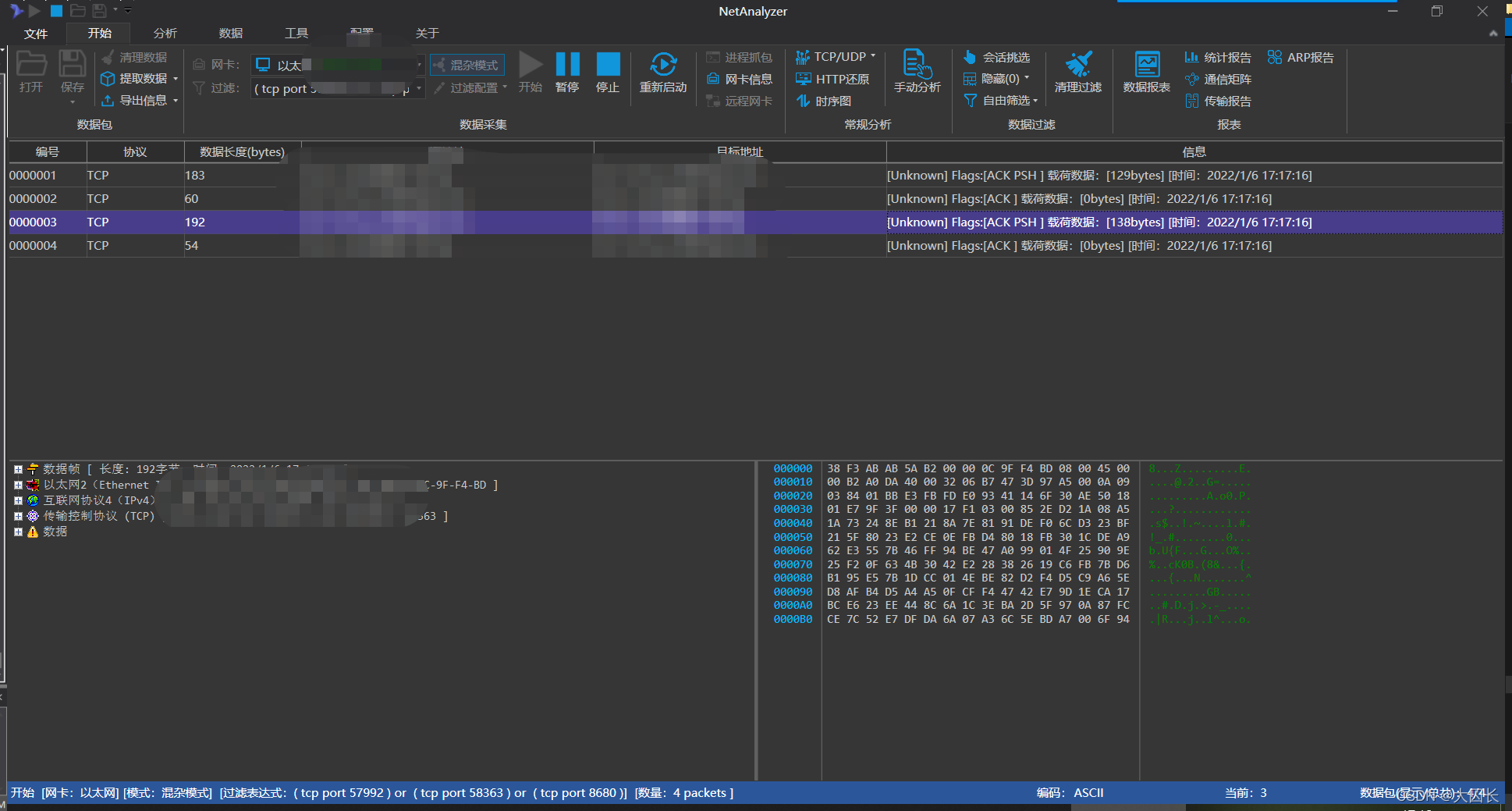Click hex offset 0000B0 row
The width and height of the screenshot is (1512, 811).
[793, 619]
